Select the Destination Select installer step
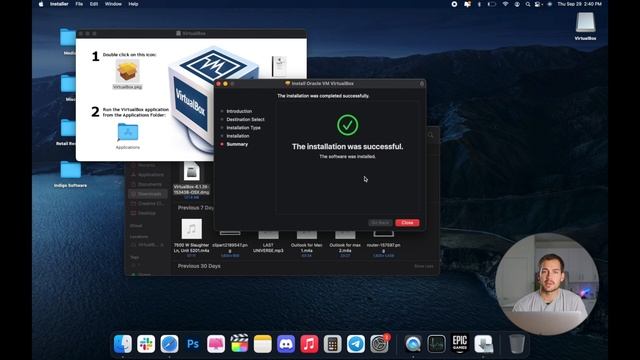 tap(245, 119)
